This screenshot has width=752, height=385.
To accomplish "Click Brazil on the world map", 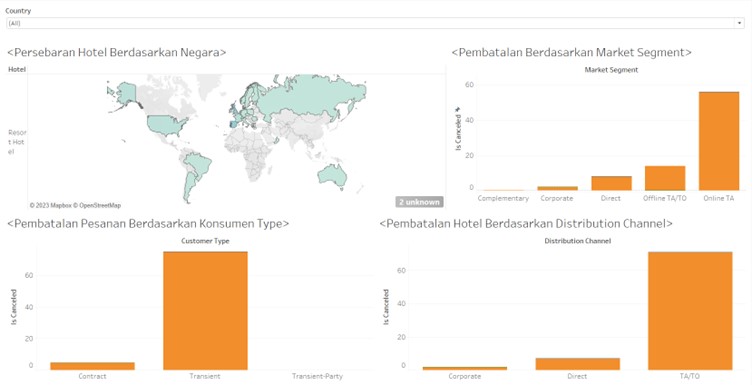I will 199,164.
